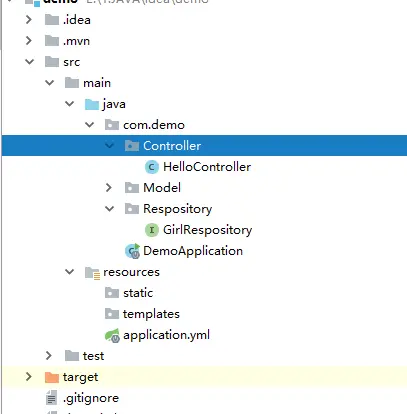The image size is (407, 414).
Task: Click the application.yml Spring config icon
Action: [x=112, y=335]
